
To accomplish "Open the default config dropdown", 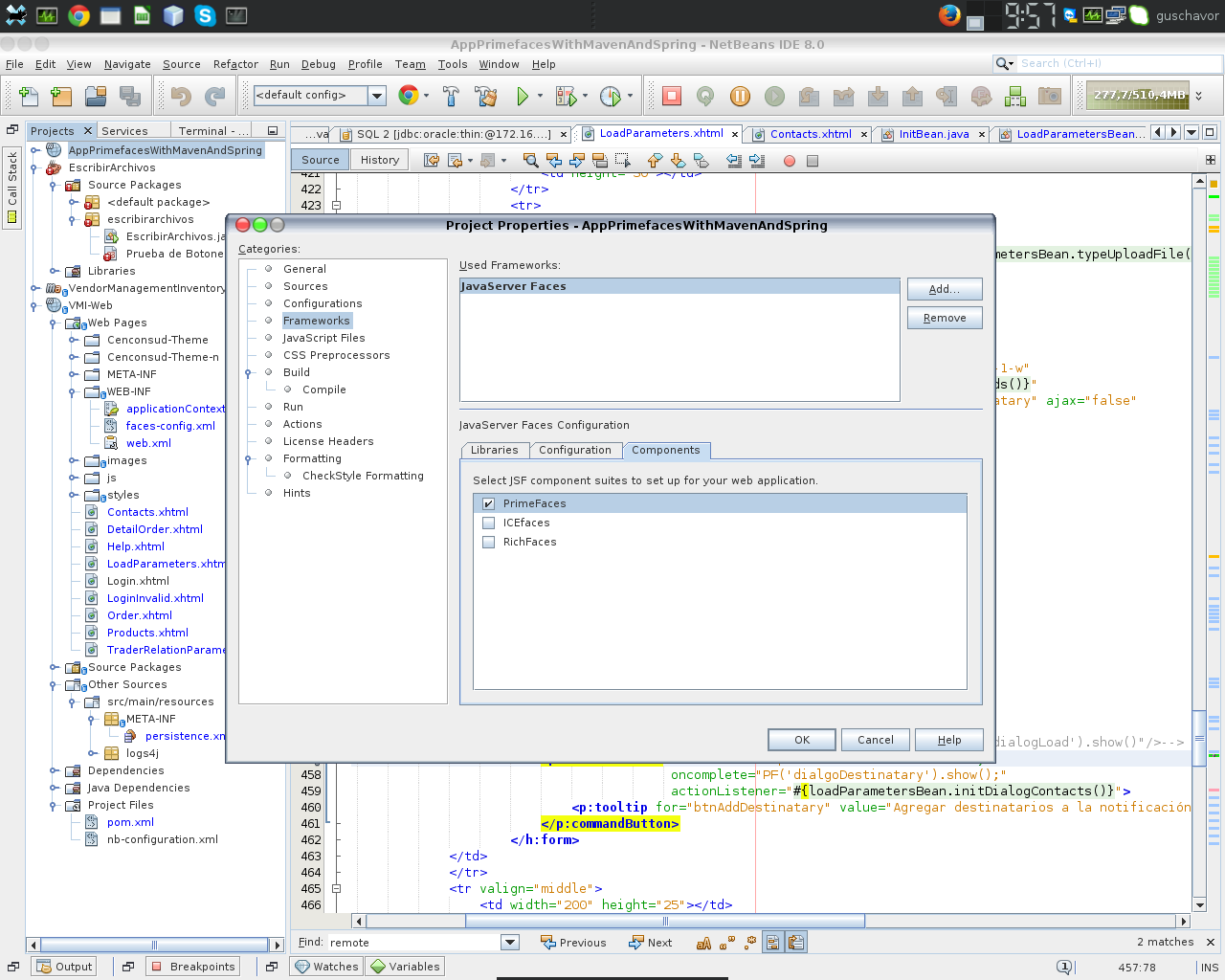I will point(377,97).
